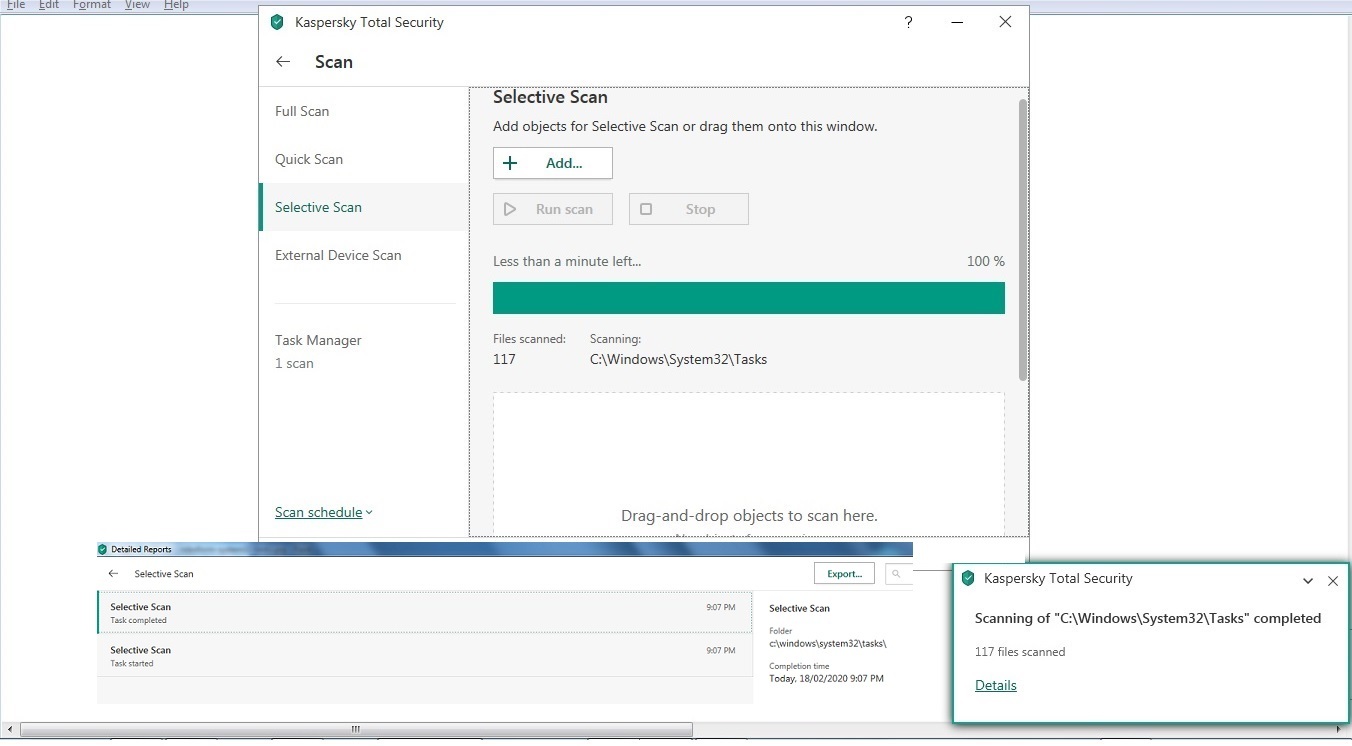The image size is (1352, 746).
Task: Click the green scan progress bar
Action: point(749,298)
